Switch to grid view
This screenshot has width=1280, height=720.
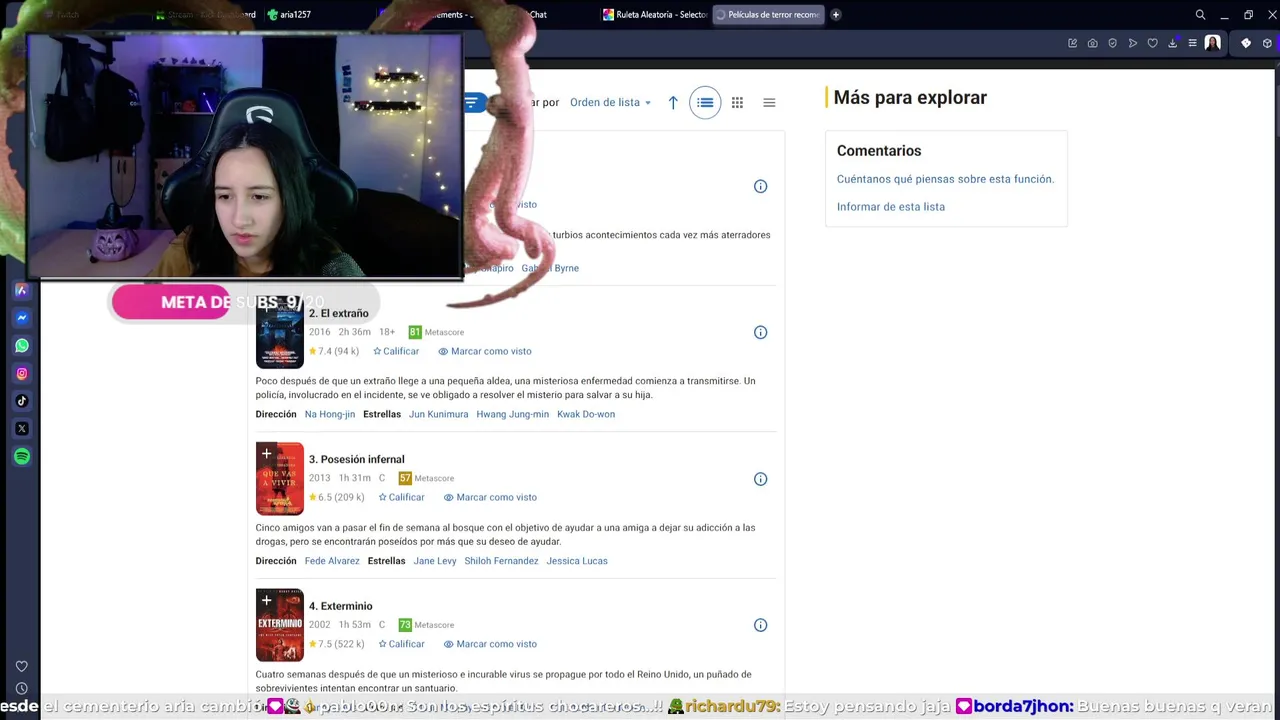pyautogui.click(x=737, y=102)
